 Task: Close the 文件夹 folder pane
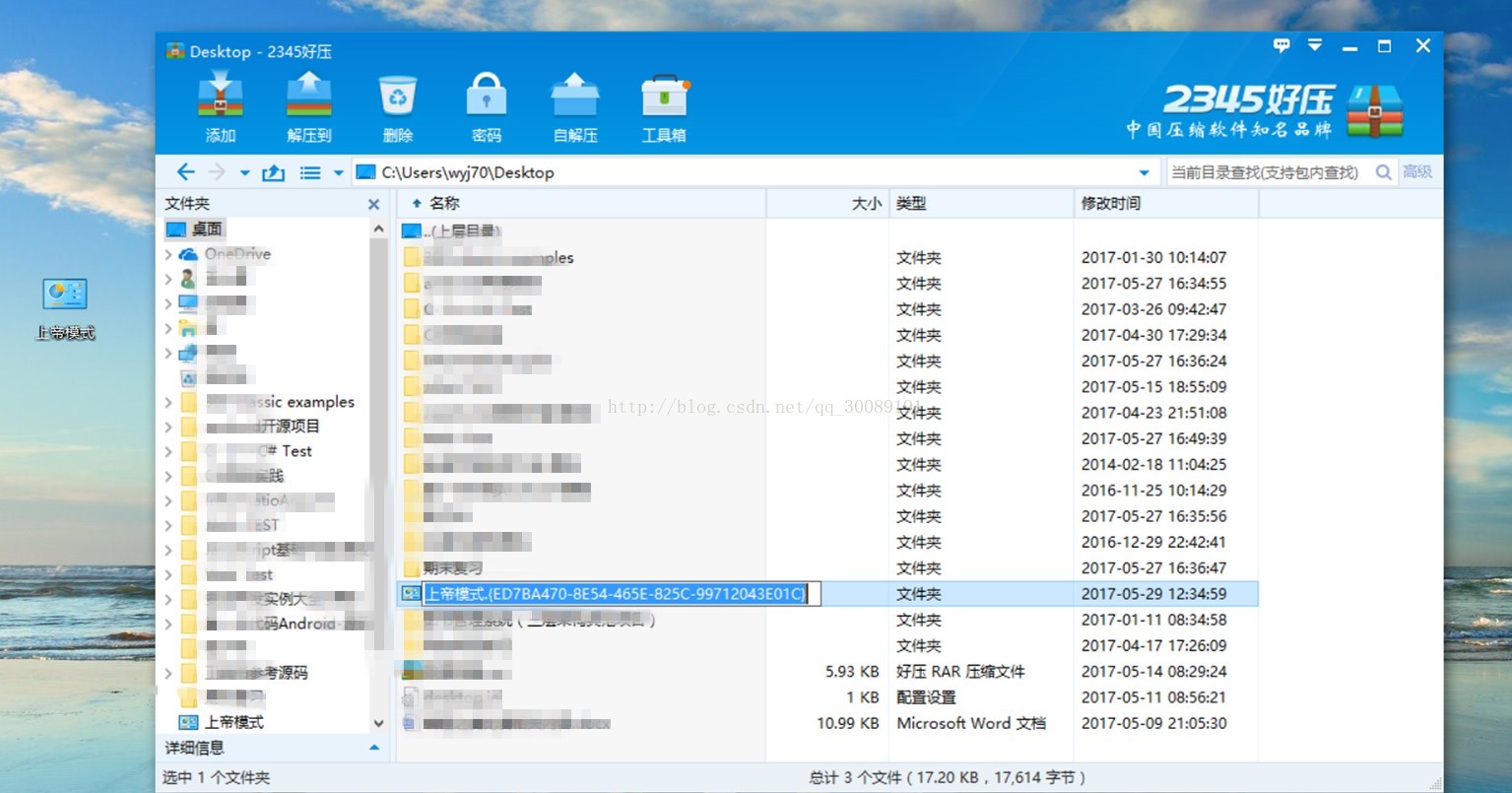(x=373, y=204)
